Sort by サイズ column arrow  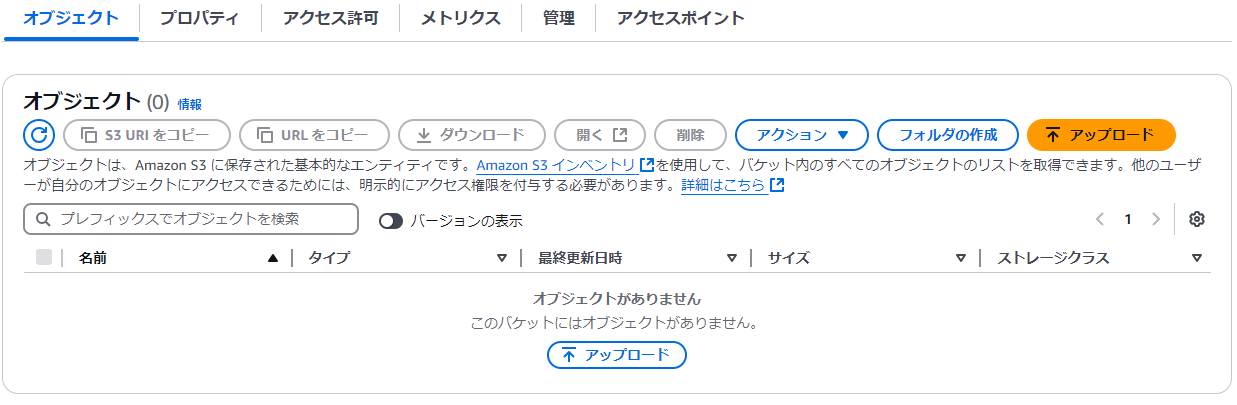(961, 258)
